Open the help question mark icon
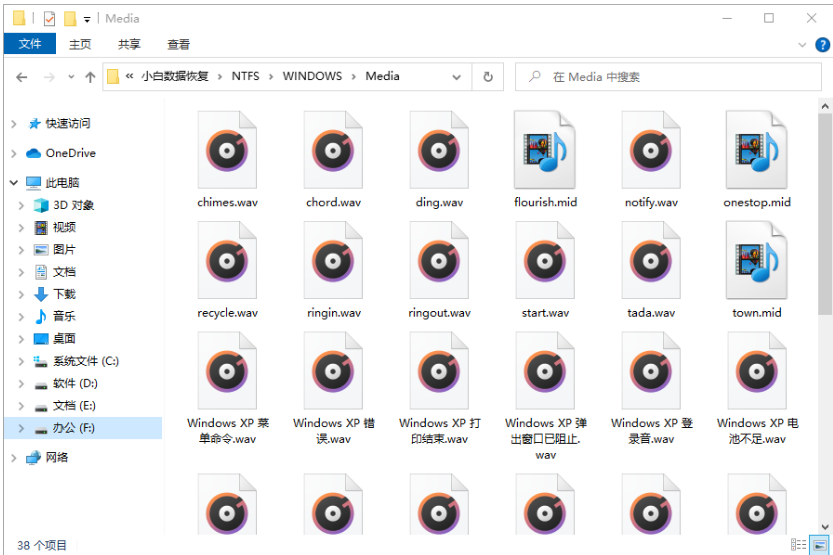Image resolution: width=833 pixels, height=555 pixels. 821,45
